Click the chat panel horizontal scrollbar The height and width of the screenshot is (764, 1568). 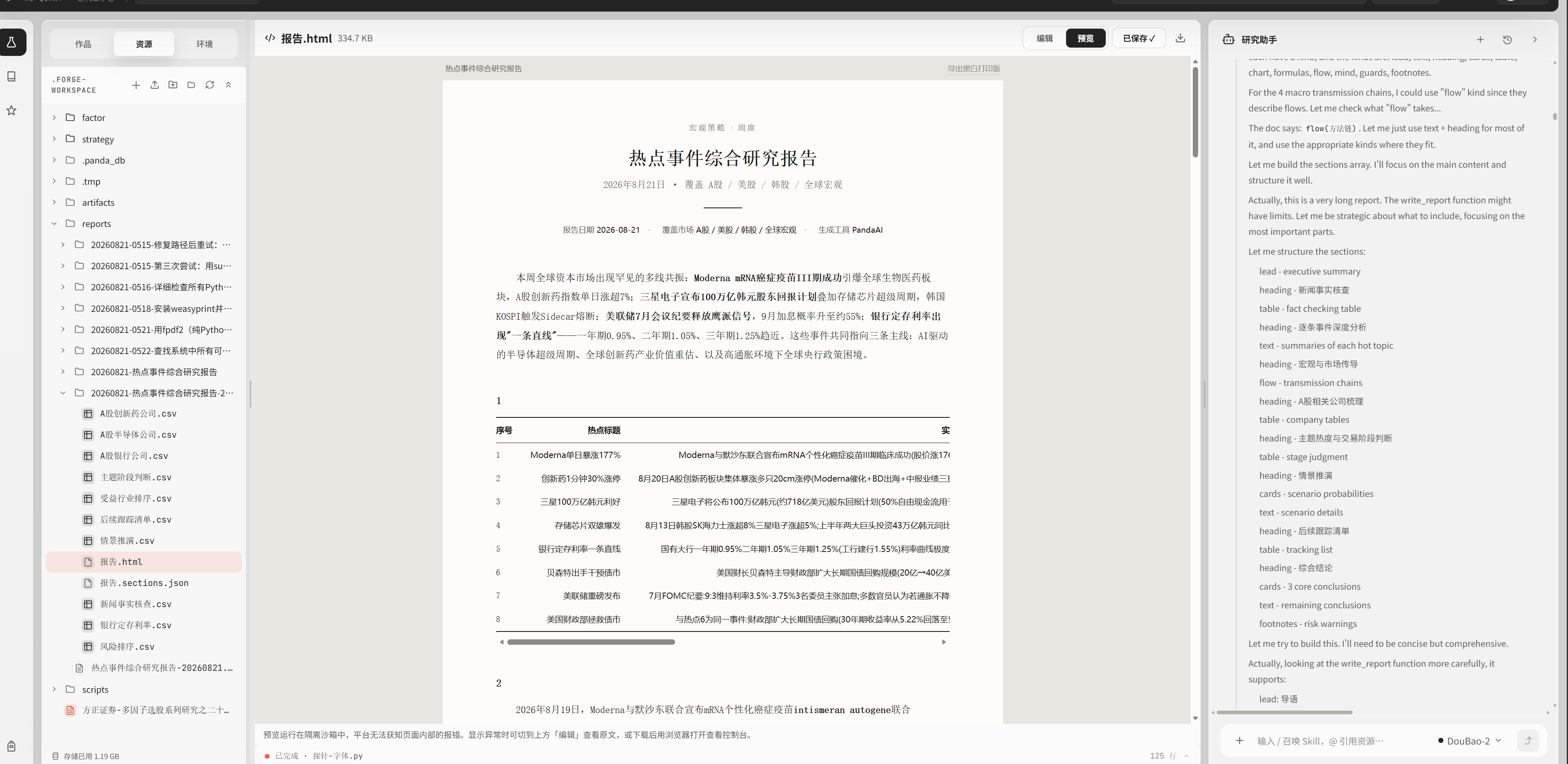coord(1284,712)
